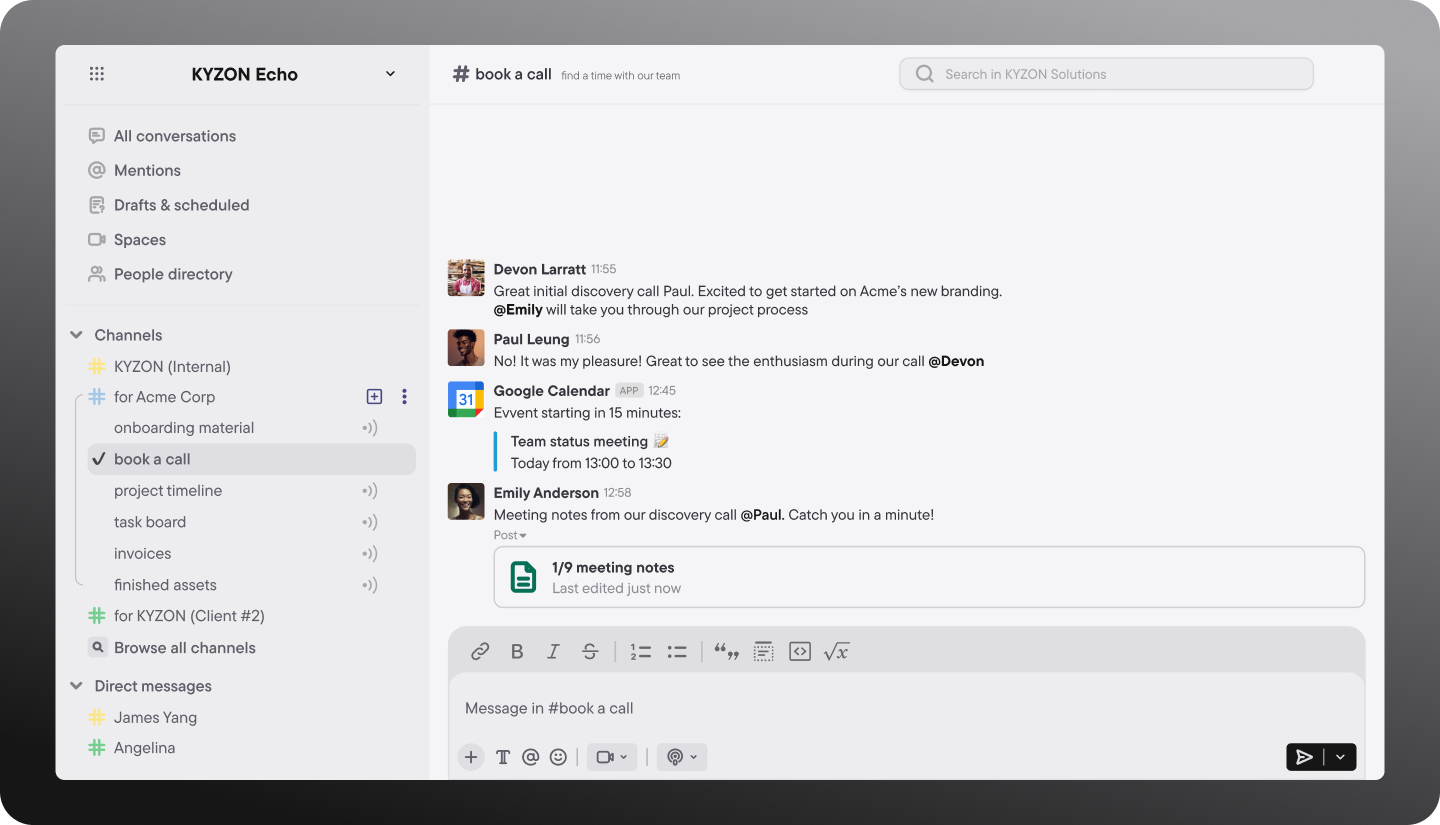The width and height of the screenshot is (1440, 825).
Task: Click the plus attachment button
Action: pyautogui.click(x=471, y=757)
